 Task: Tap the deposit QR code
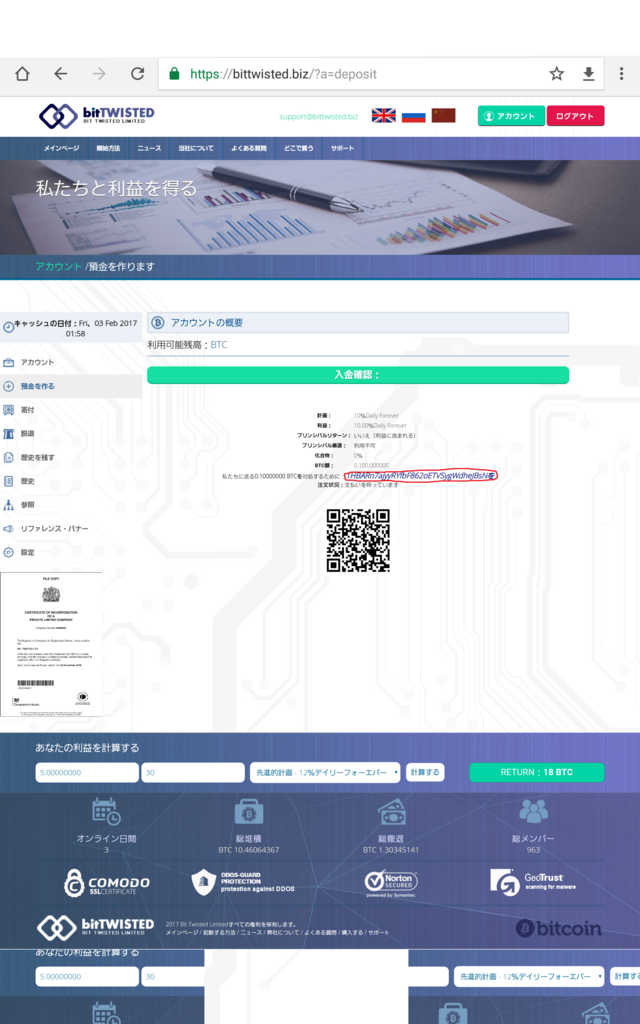pyautogui.click(x=358, y=541)
